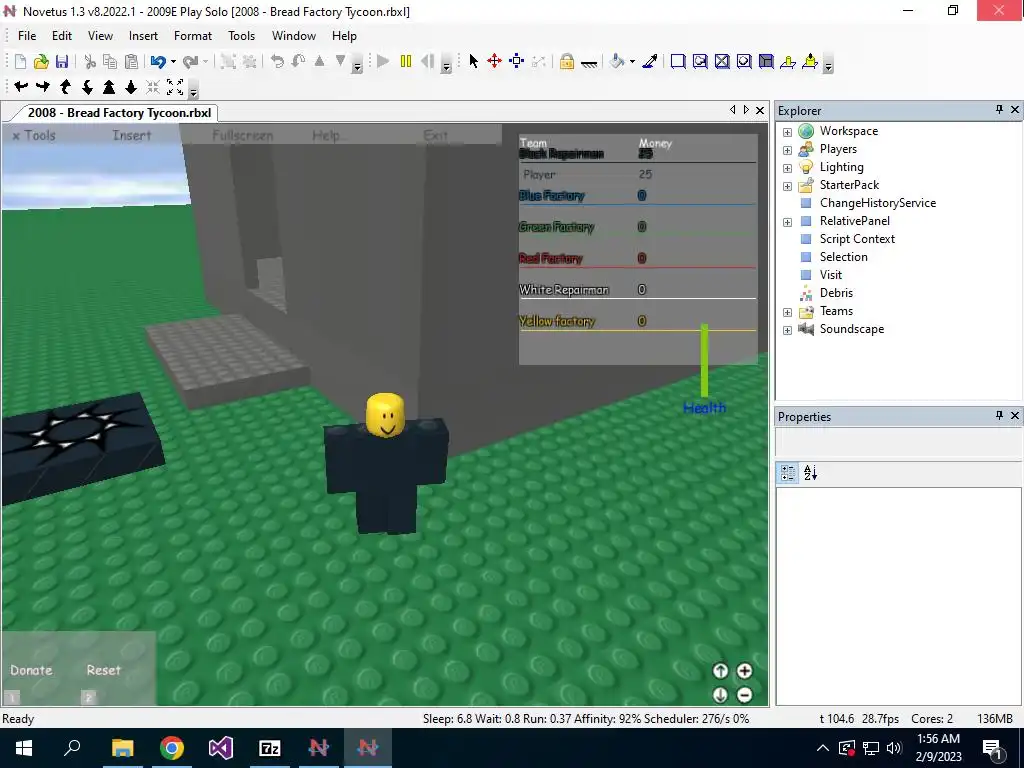The image size is (1024, 768).
Task: Select the blue resize handles tool
Action: pyautogui.click(x=517, y=61)
